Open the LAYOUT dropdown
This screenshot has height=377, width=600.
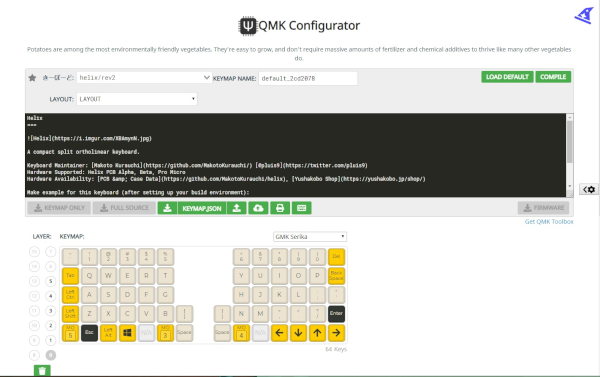click(137, 99)
